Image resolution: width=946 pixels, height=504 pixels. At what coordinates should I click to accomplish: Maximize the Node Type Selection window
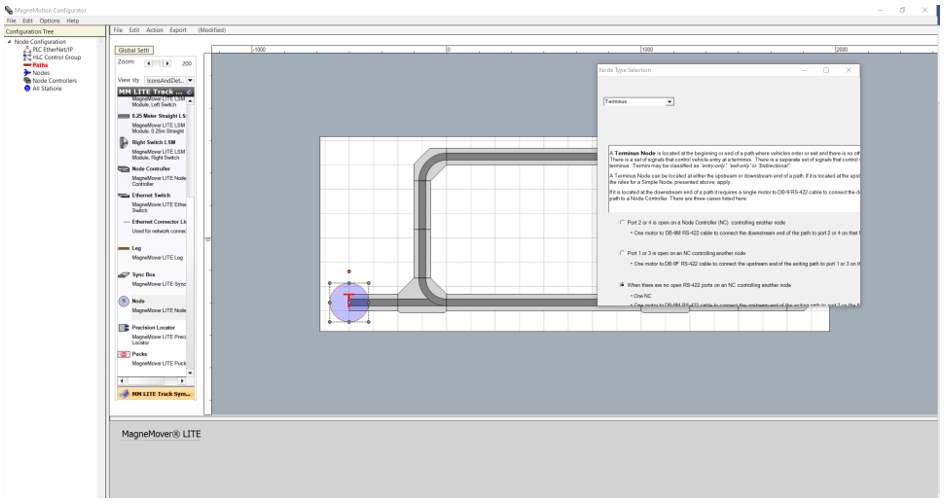826,70
